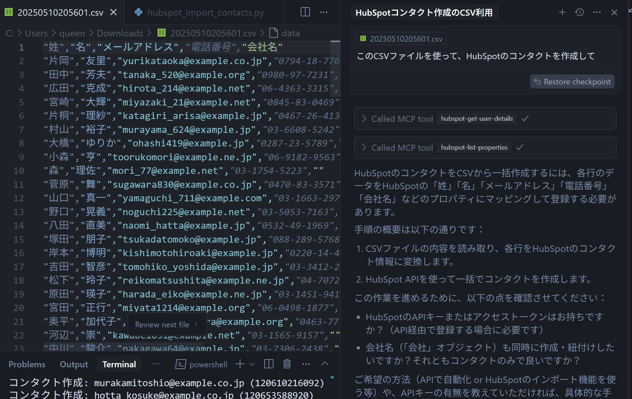This screenshot has height=399, width=632.
Task: Click miyata1214@example.org in the editor
Action: tap(183, 308)
